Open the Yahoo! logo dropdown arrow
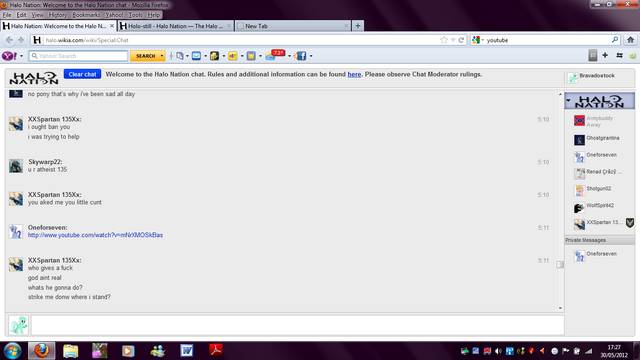This screenshot has height=360, width=640. [22, 56]
